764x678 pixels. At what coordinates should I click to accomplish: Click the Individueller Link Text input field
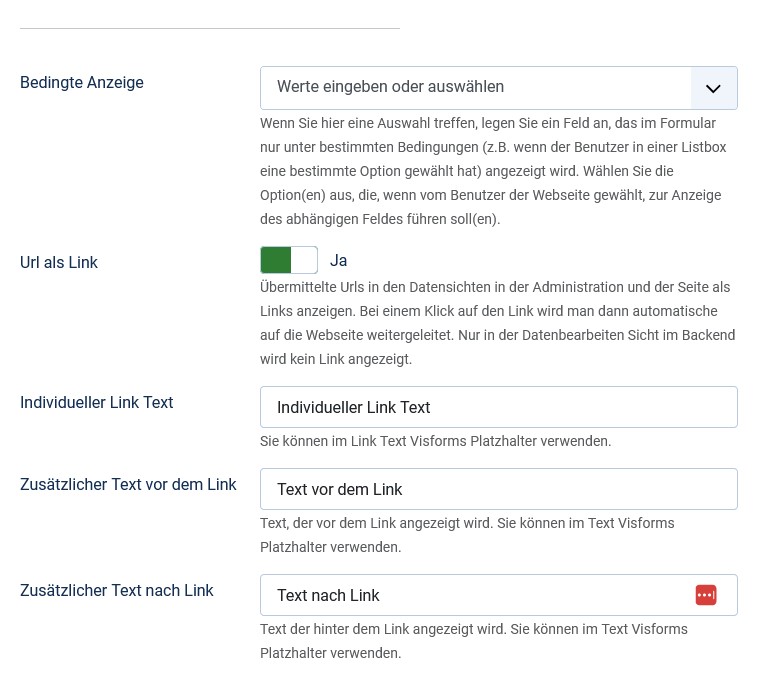498,407
